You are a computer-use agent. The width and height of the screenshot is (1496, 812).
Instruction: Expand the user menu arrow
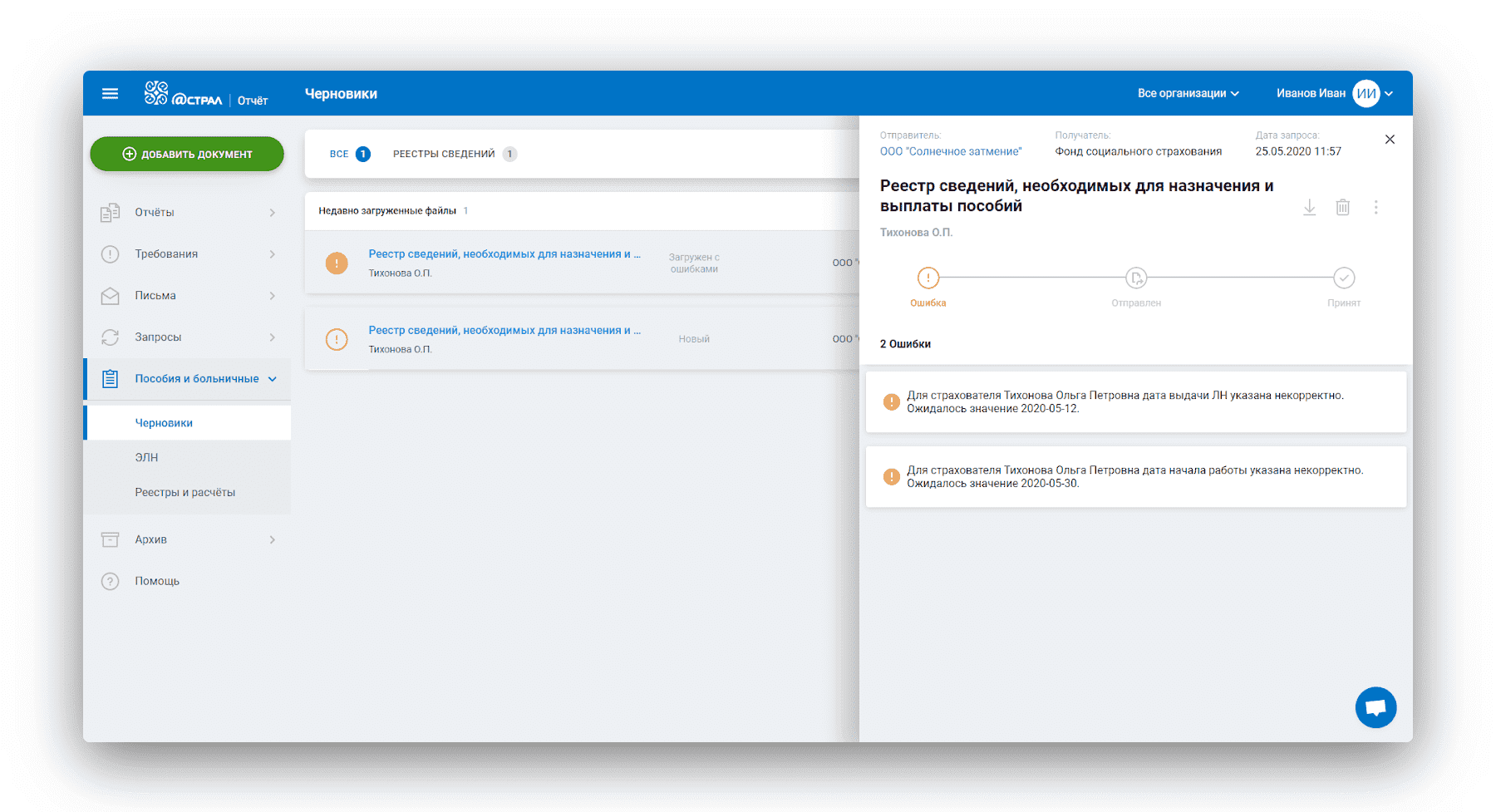1389,94
